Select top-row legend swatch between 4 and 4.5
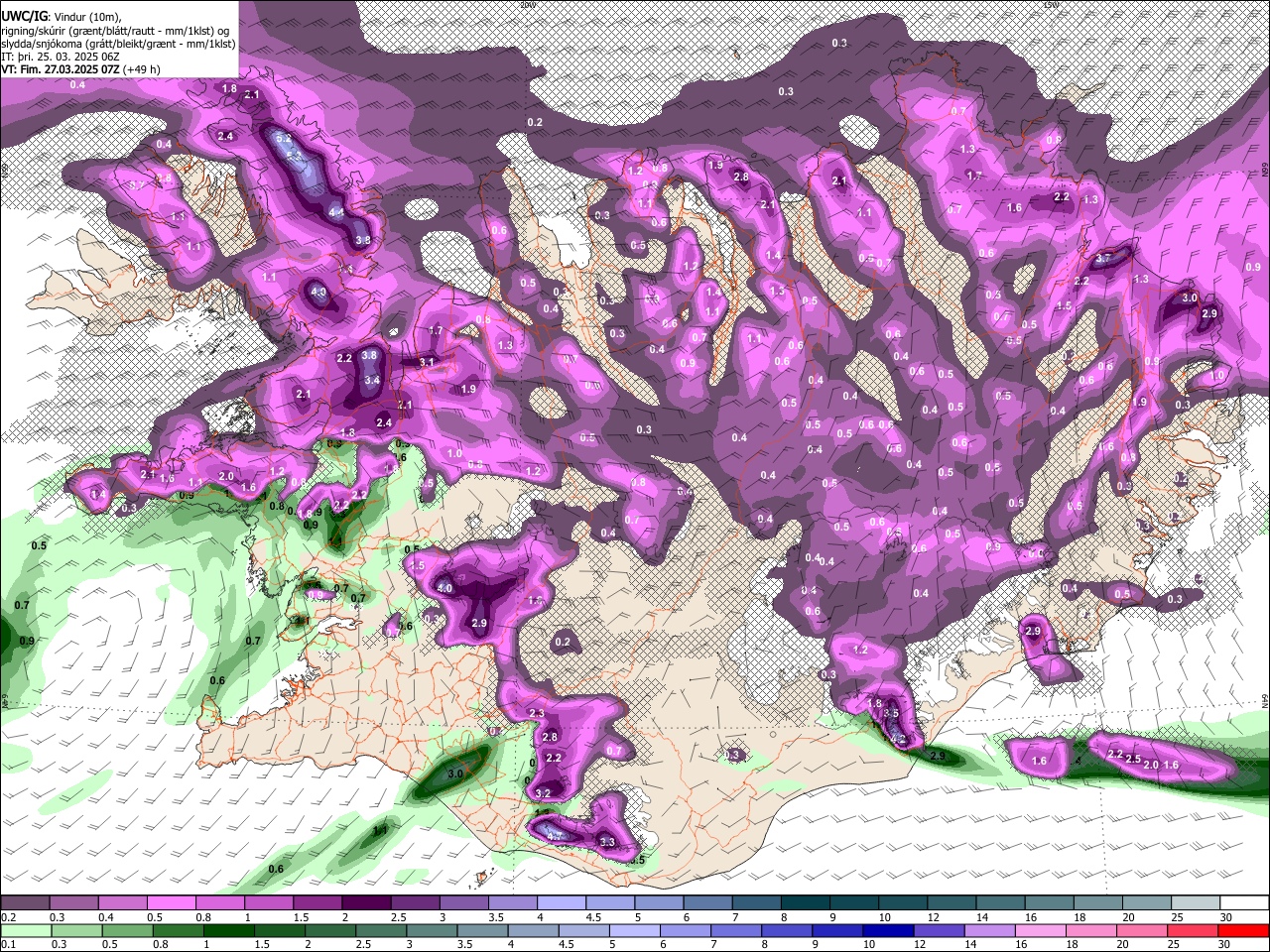This screenshot has width=1270, height=952. click(x=562, y=903)
